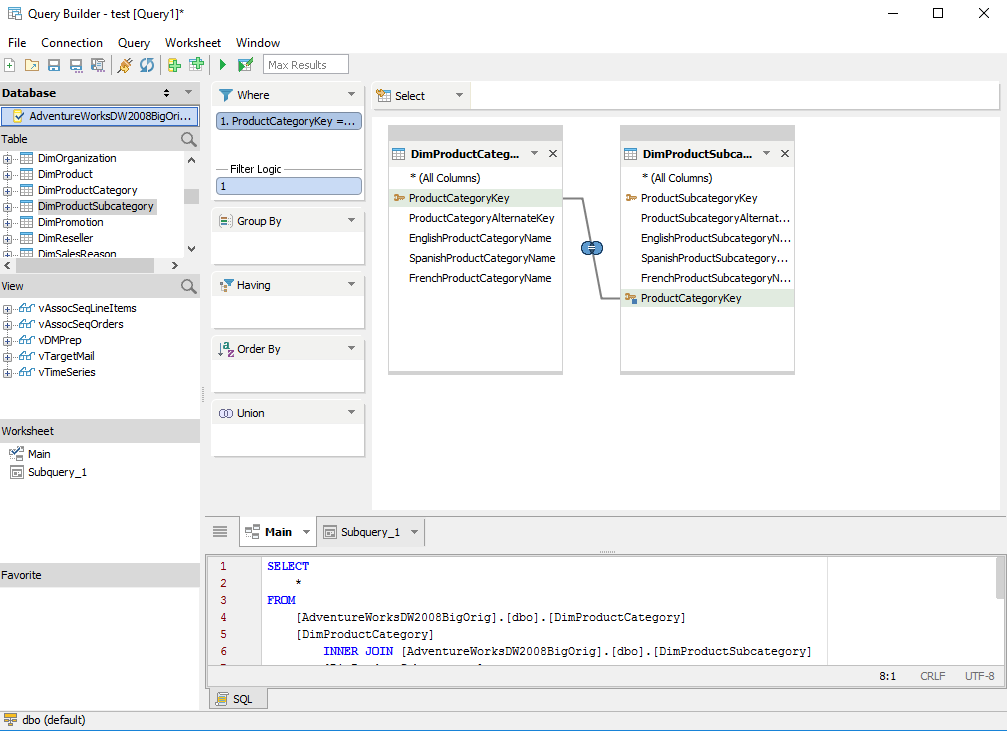This screenshot has height=731, width=1007.
Task: Click inside the Max Results field
Action: point(305,64)
